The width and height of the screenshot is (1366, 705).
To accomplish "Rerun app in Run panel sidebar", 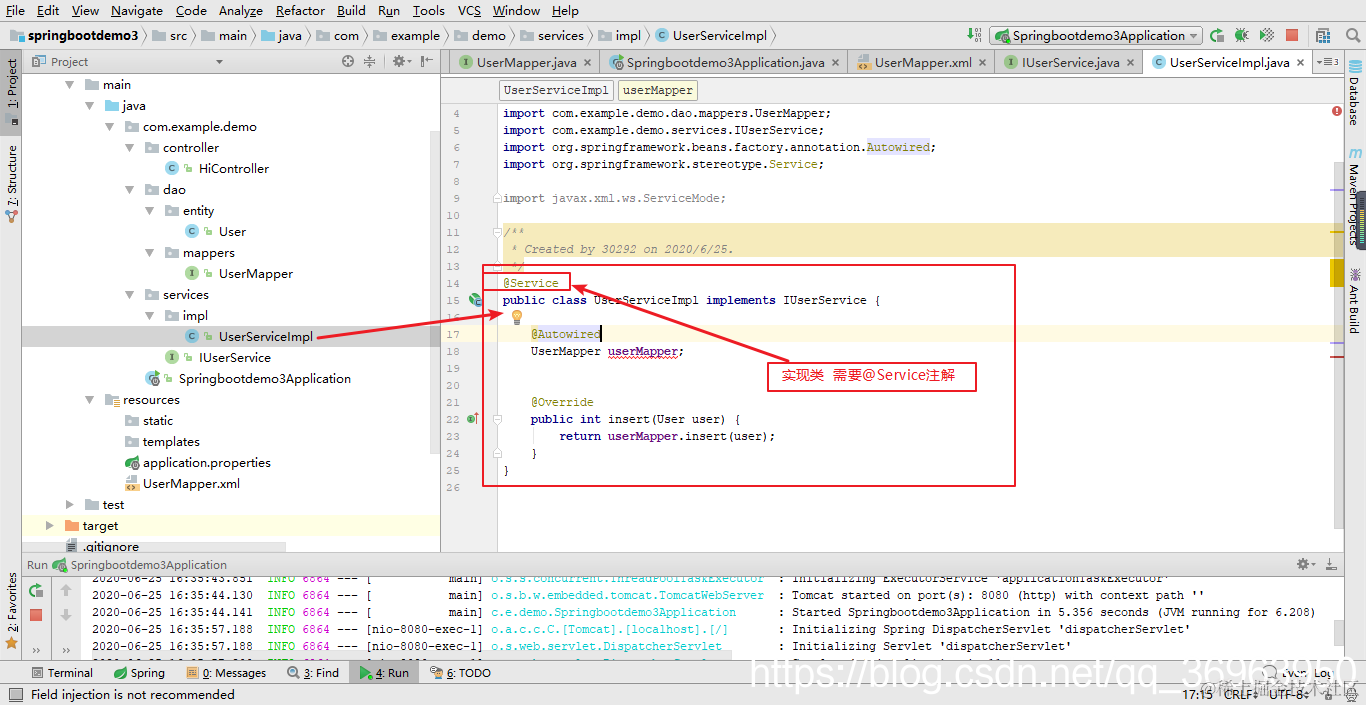I will coord(36,590).
